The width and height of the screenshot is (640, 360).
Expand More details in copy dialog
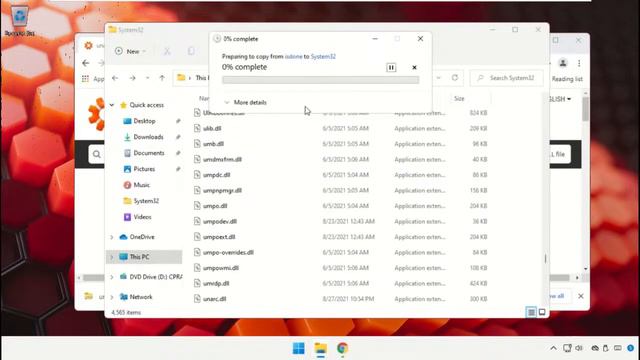[x=245, y=102]
